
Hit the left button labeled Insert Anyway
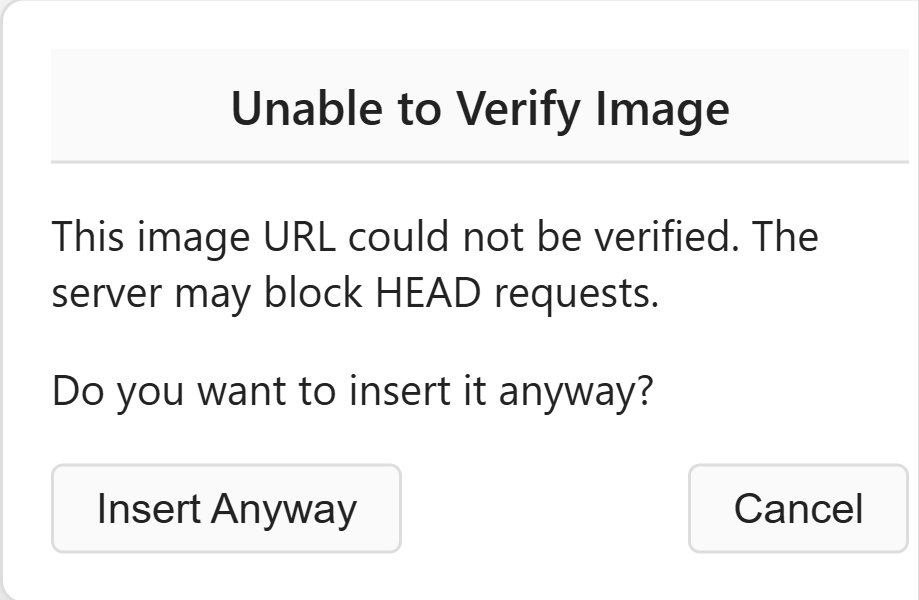tap(226, 508)
